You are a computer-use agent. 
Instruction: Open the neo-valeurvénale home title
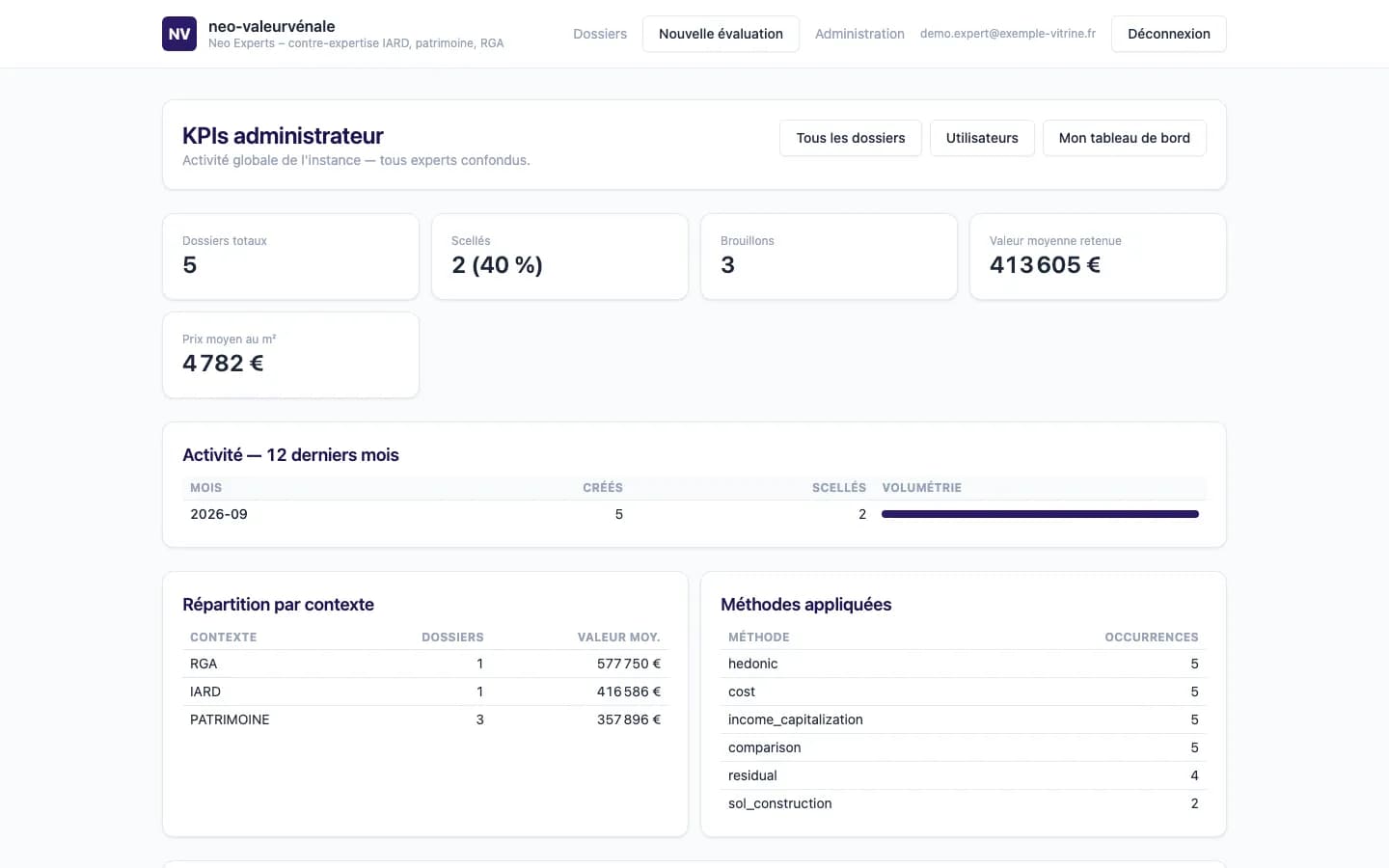coord(272,26)
